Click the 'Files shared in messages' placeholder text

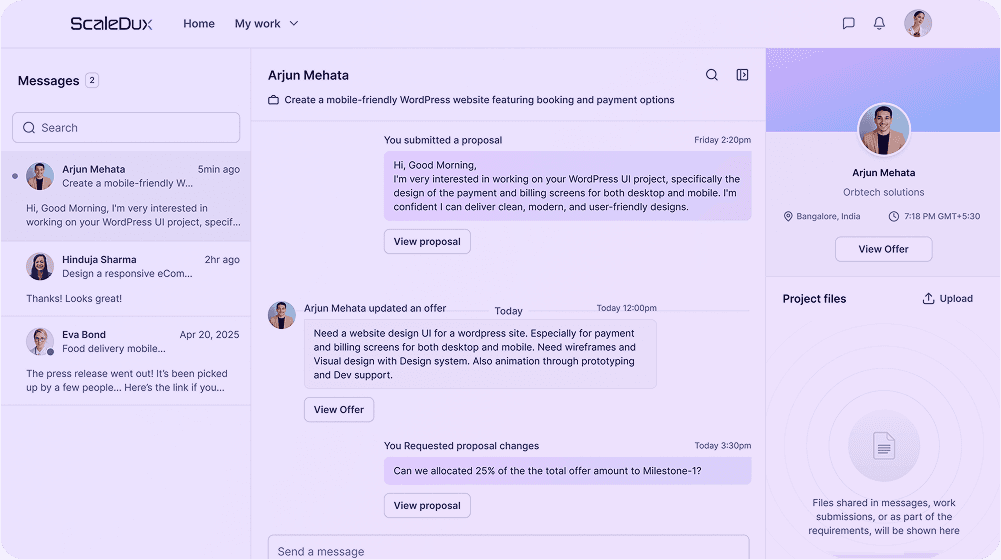pos(884,517)
